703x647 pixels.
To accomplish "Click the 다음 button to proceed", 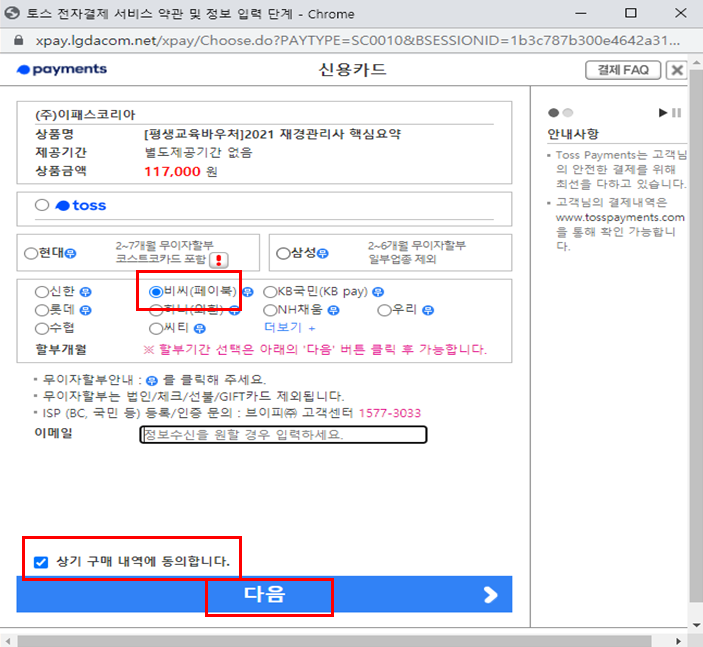I will coord(264,595).
